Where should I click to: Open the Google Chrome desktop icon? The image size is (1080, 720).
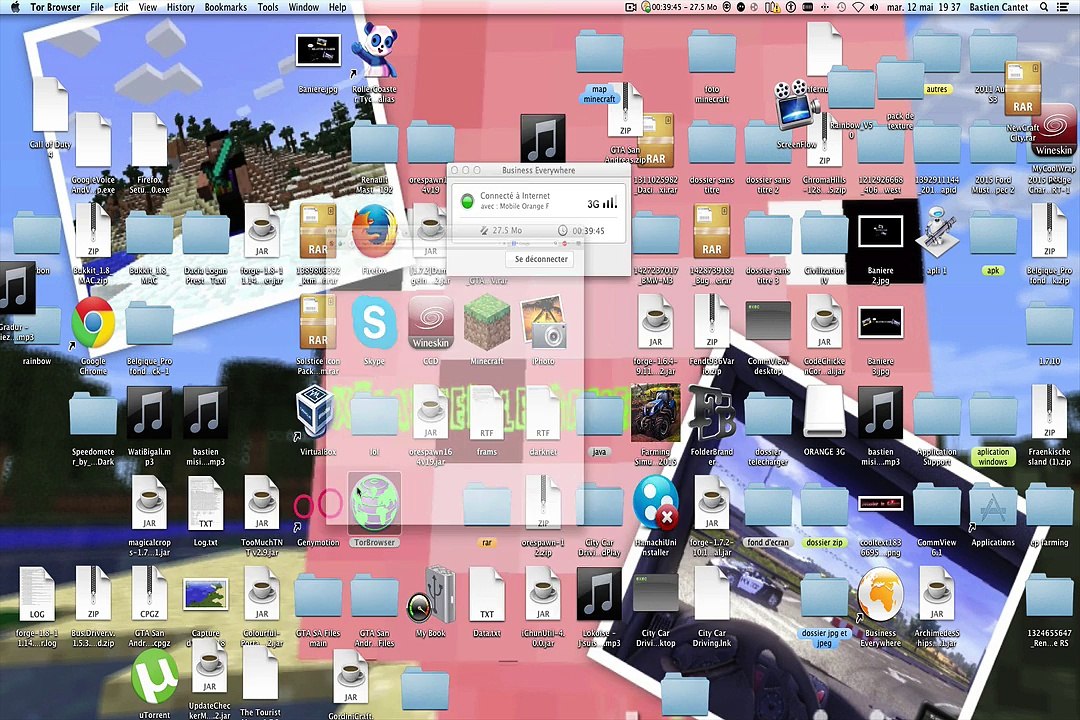93,323
